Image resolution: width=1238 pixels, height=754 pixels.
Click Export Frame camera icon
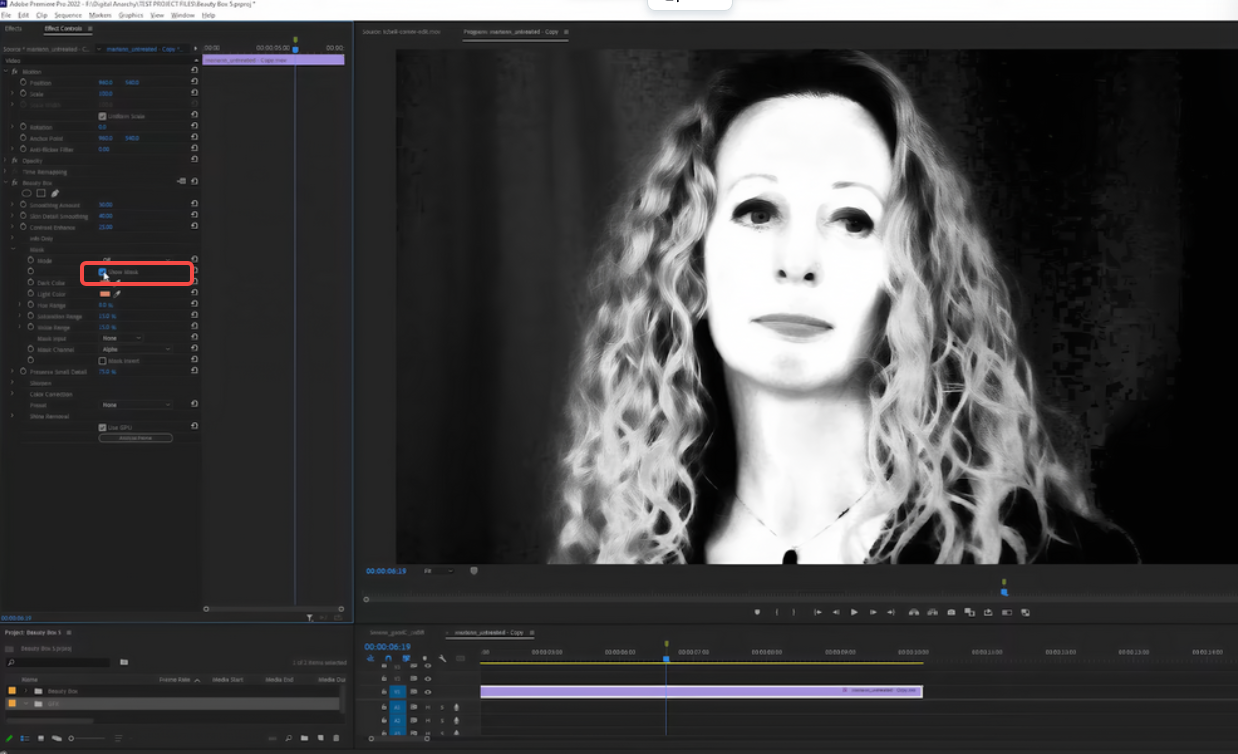click(x=951, y=612)
